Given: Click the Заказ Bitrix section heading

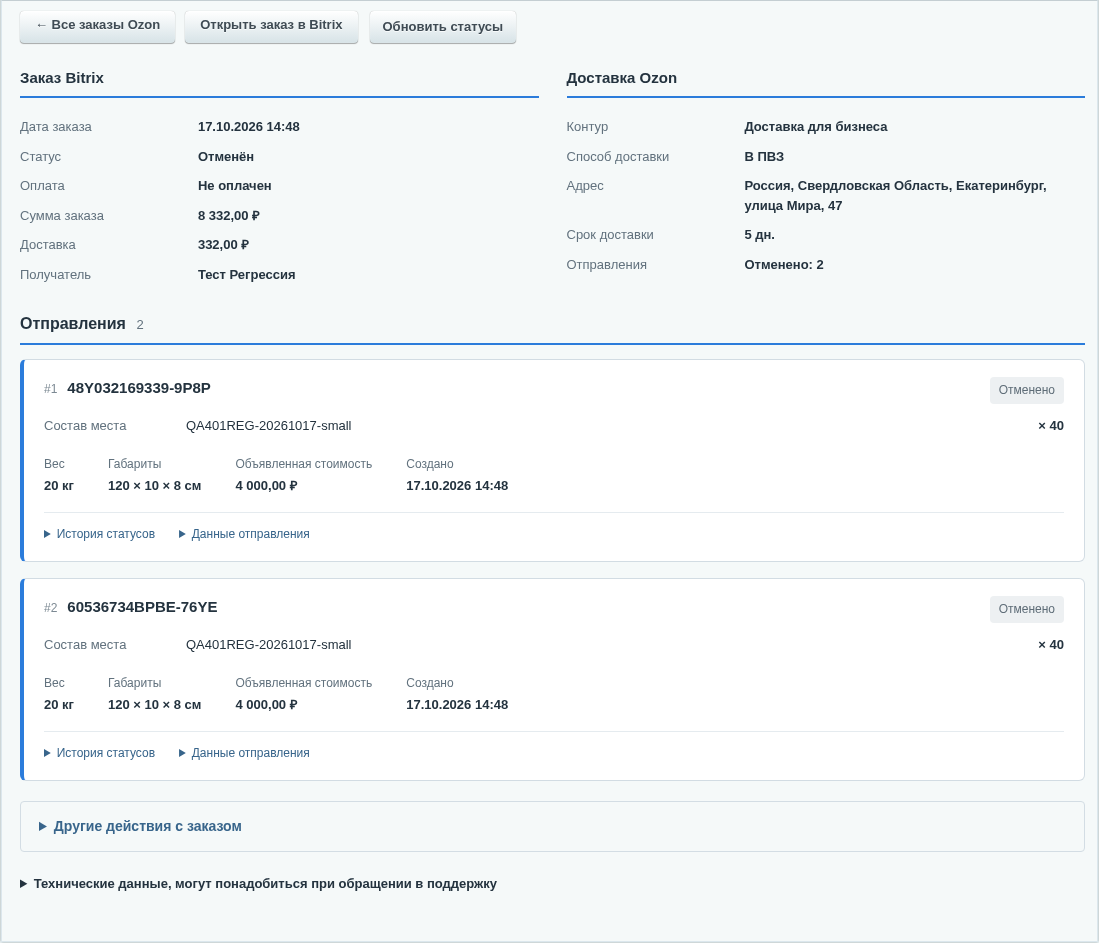Looking at the screenshot, I should [62, 78].
